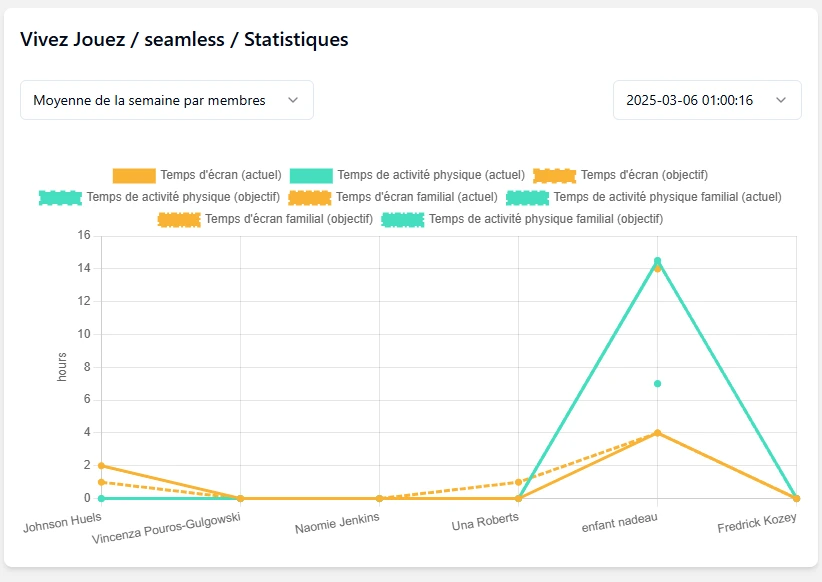Click the 'Vivez Jouez / seamless / Statistiques' heading
Screen dimensions: 822x582
tap(184, 39)
